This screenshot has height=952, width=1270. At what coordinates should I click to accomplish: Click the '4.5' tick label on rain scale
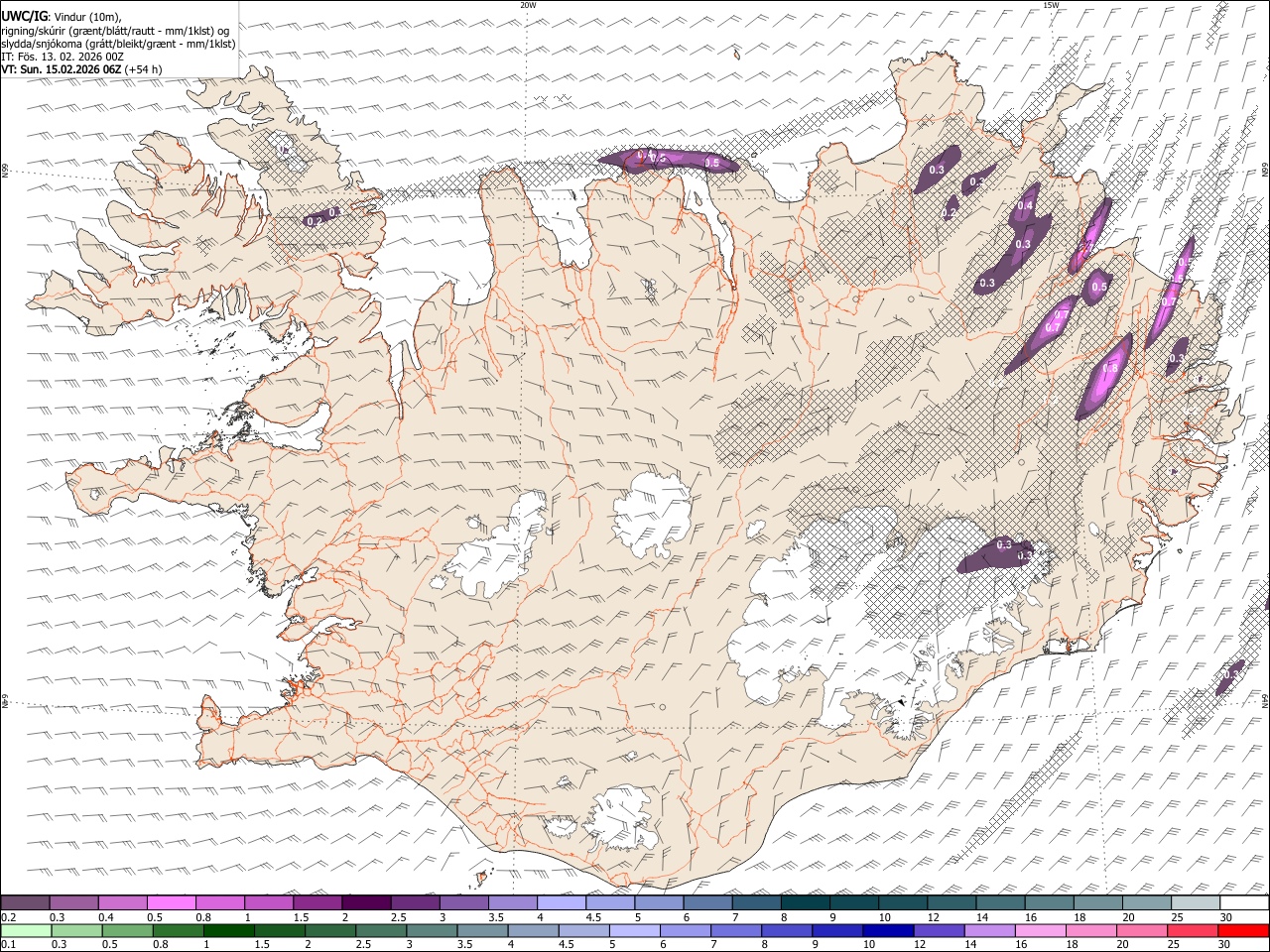click(566, 944)
